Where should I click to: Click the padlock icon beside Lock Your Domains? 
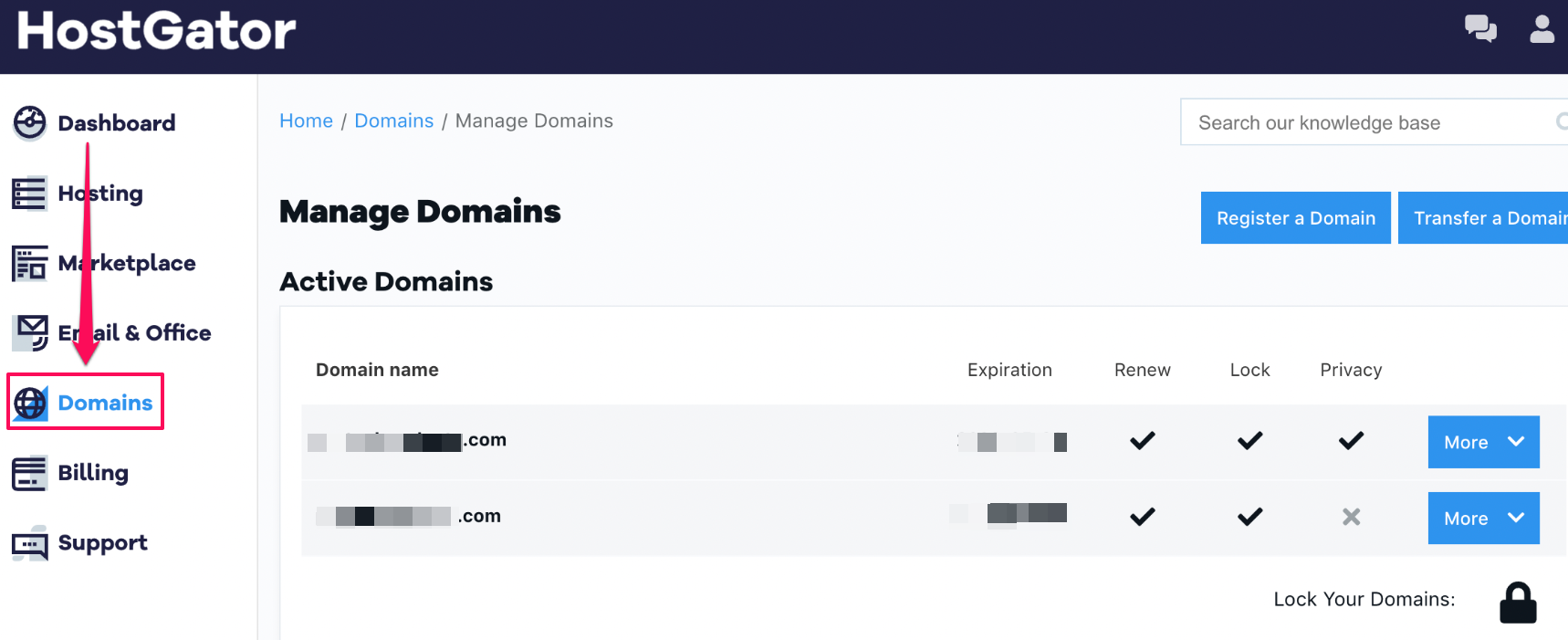1518,603
